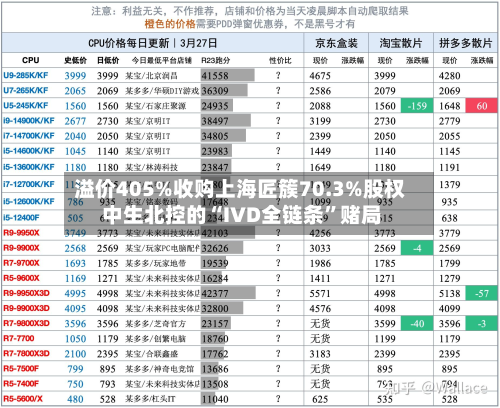Select the R5-7400F row label

21,384
